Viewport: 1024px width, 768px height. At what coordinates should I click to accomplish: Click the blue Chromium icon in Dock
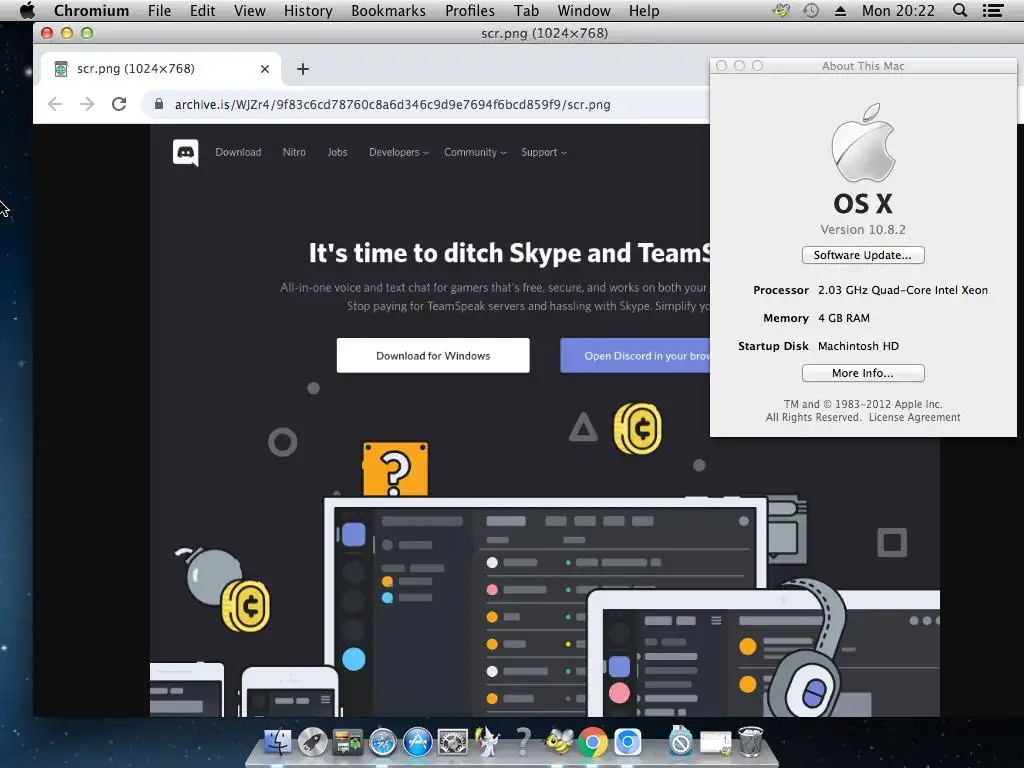[x=628, y=743]
